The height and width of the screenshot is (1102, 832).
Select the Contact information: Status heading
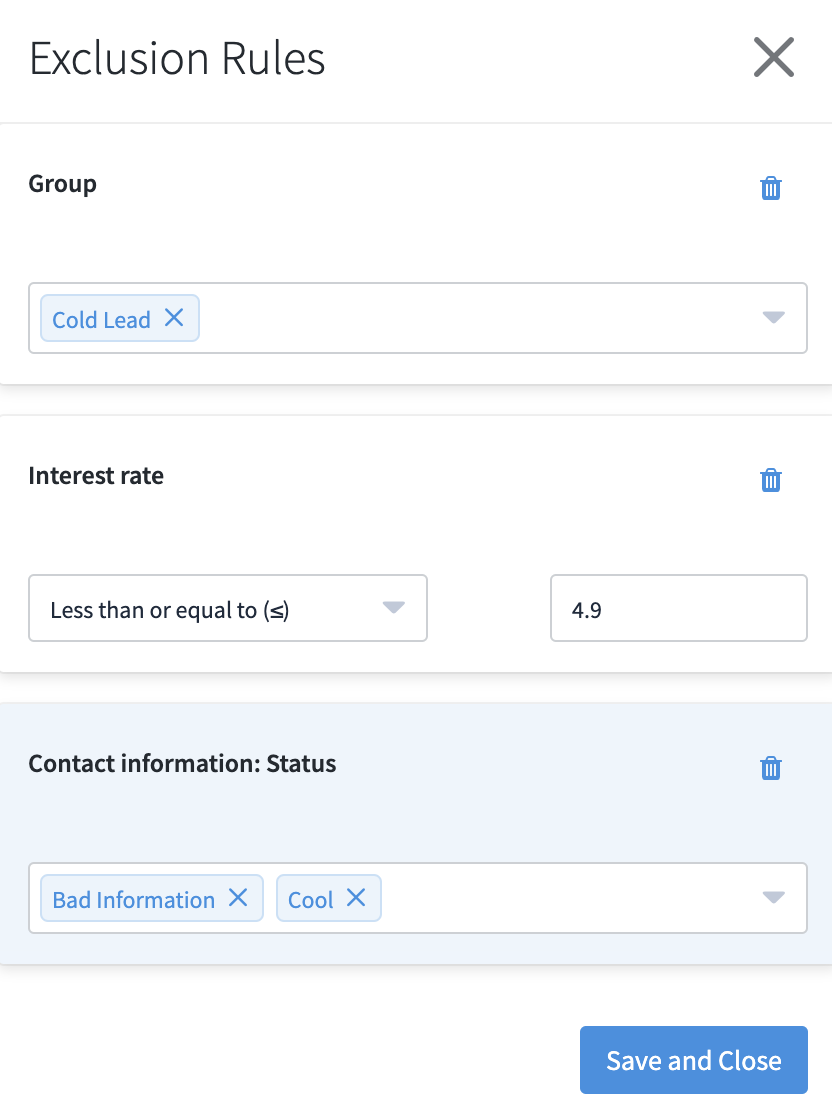pyautogui.click(x=181, y=763)
